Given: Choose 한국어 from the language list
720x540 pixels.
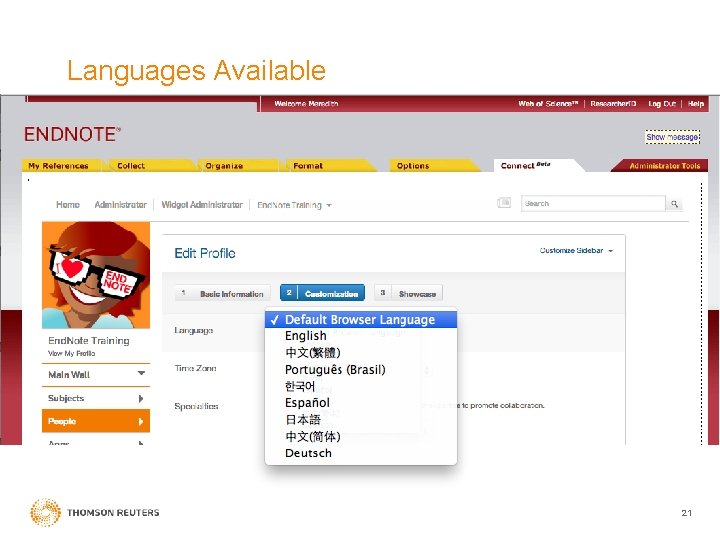Looking at the screenshot, I should pos(361,386).
